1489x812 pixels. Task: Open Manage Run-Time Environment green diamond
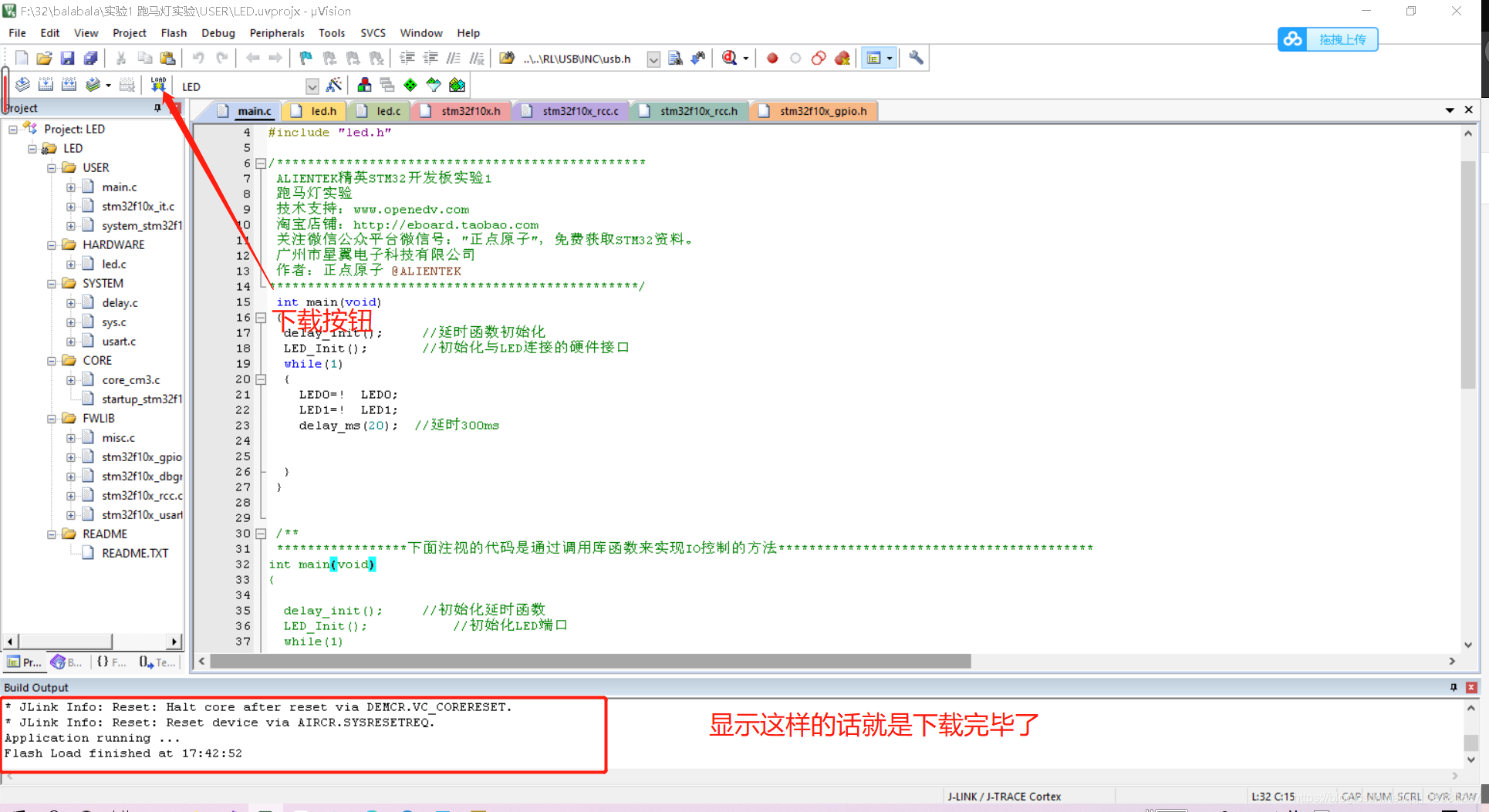pyautogui.click(x=410, y=85)
